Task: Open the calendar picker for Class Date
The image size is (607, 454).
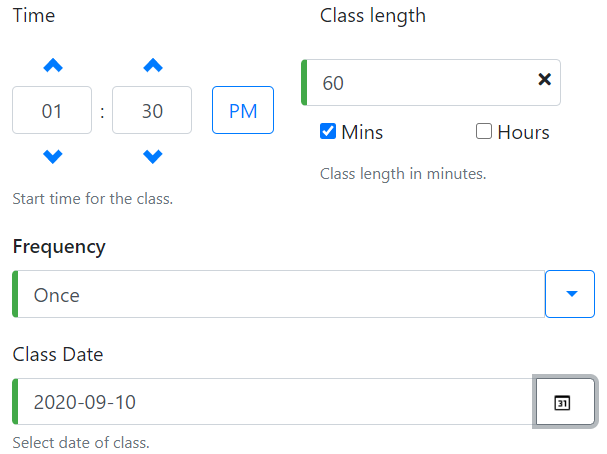Action: (x=564, y=403)
